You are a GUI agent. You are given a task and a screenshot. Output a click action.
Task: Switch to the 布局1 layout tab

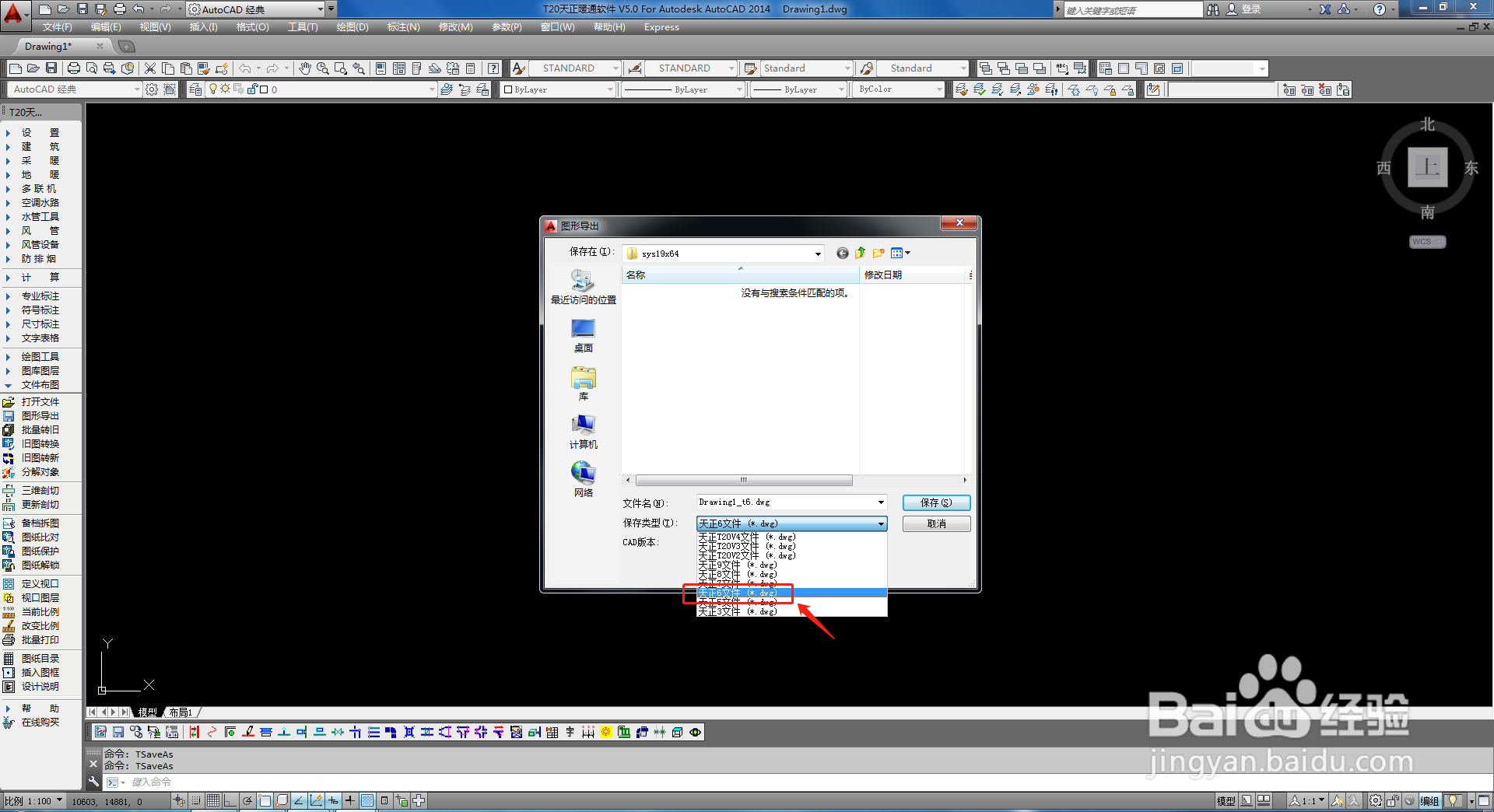click(x=181, y=712)
